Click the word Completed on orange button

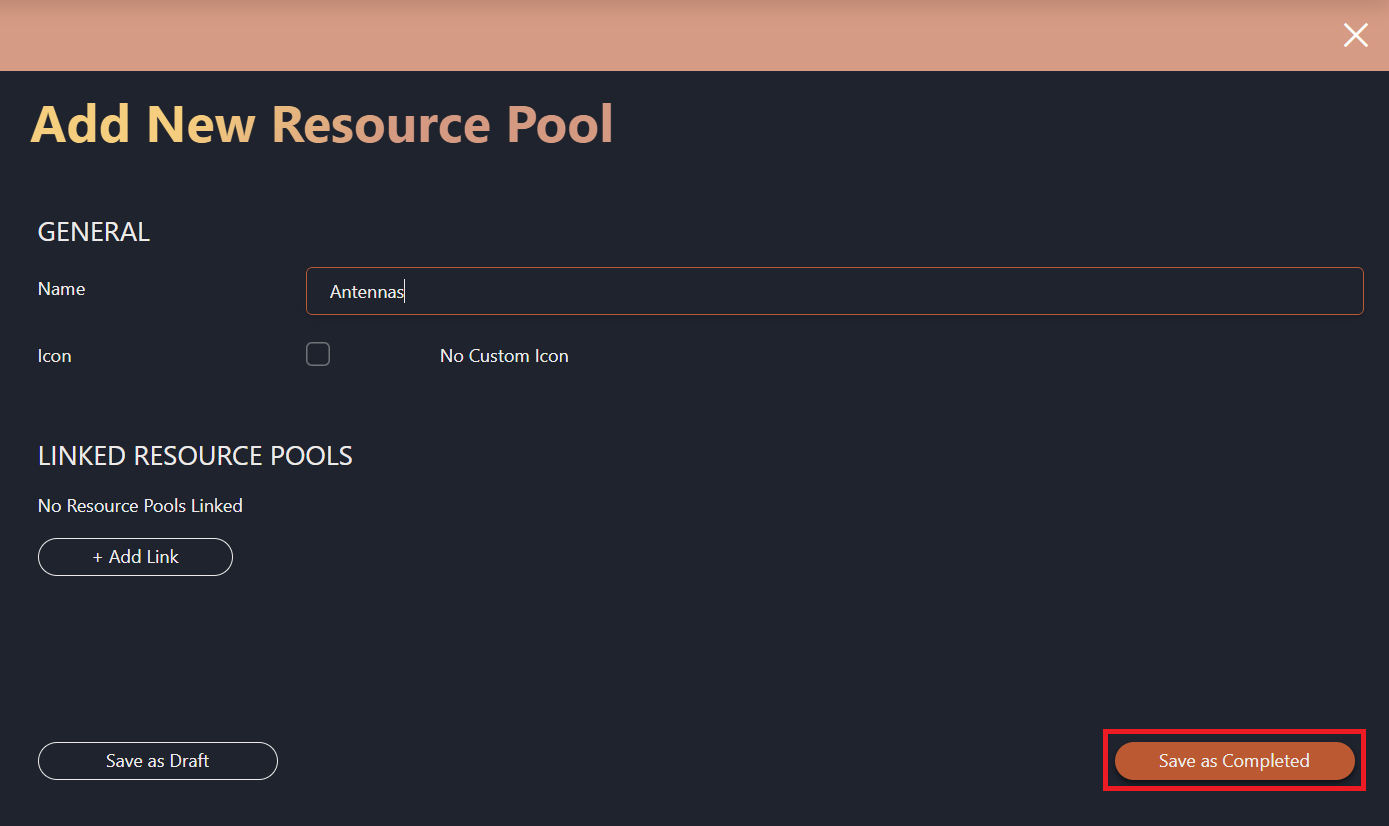(x=1265, y=761)
